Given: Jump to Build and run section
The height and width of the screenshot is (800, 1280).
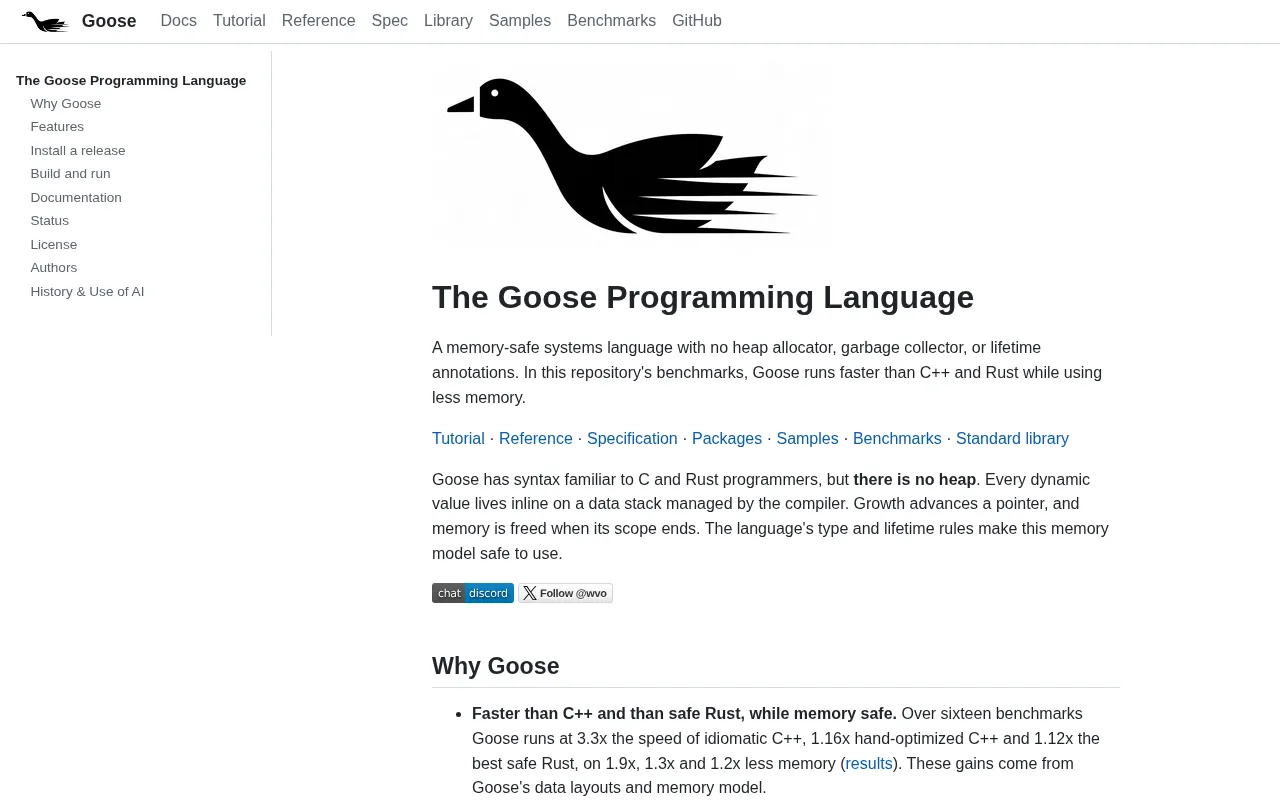Looking at the screenshot, I should coord(71,174).
